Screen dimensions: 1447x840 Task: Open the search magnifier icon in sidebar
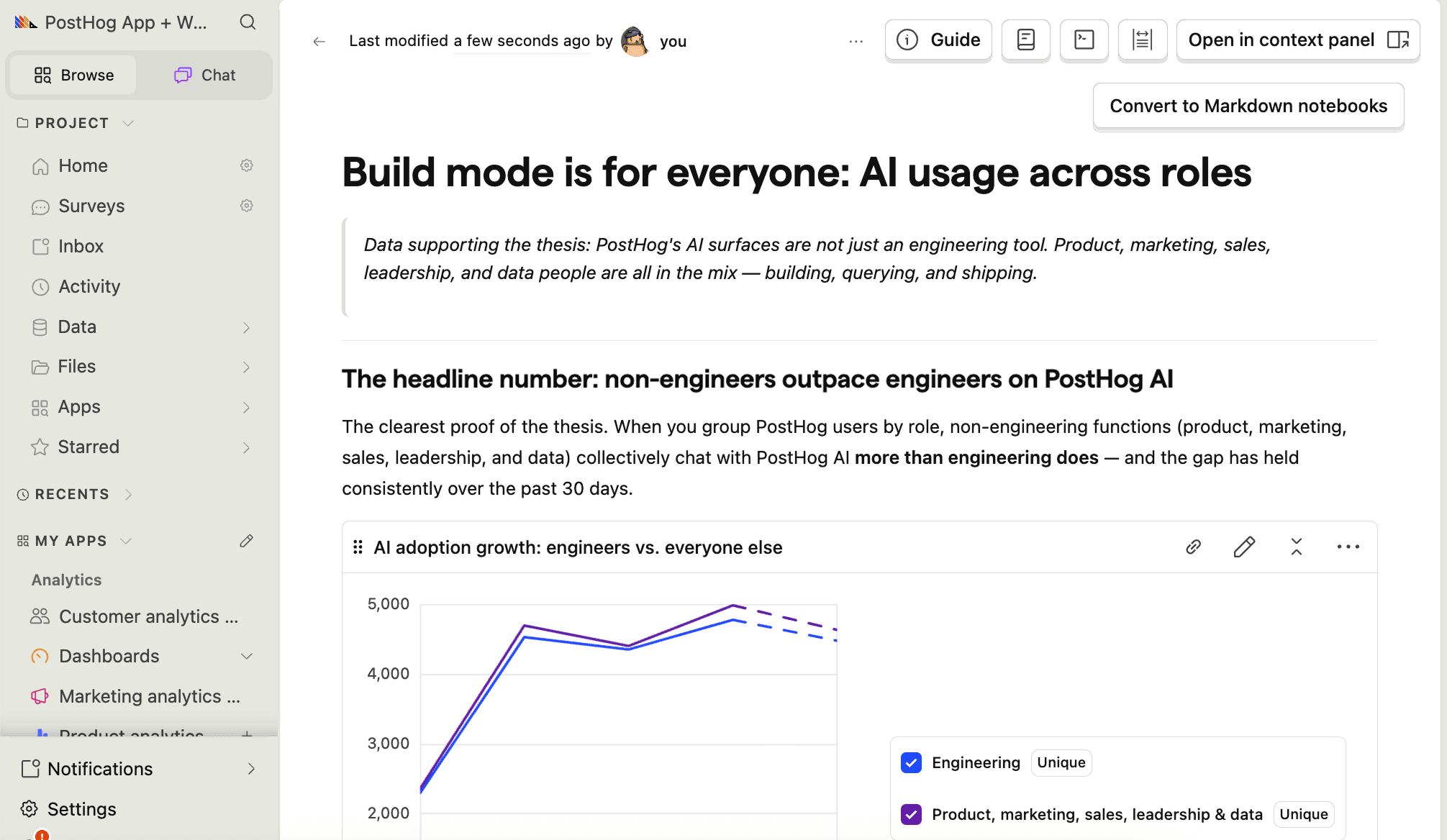tap(248, 22)
